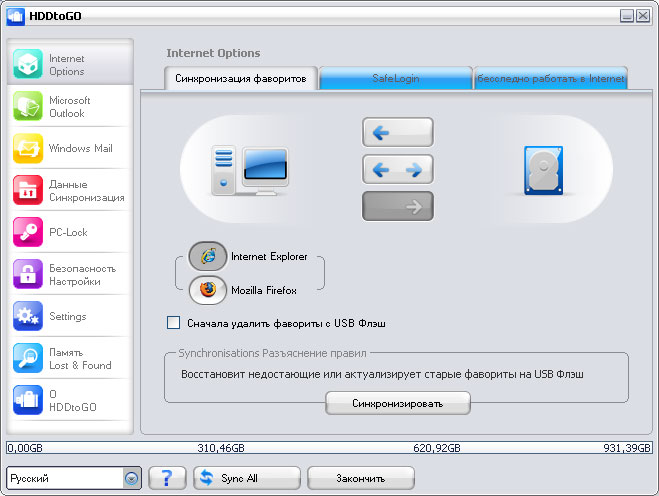Select the Mozilla Firefox browser icon
659x496 pixels.
pos(208,290)
